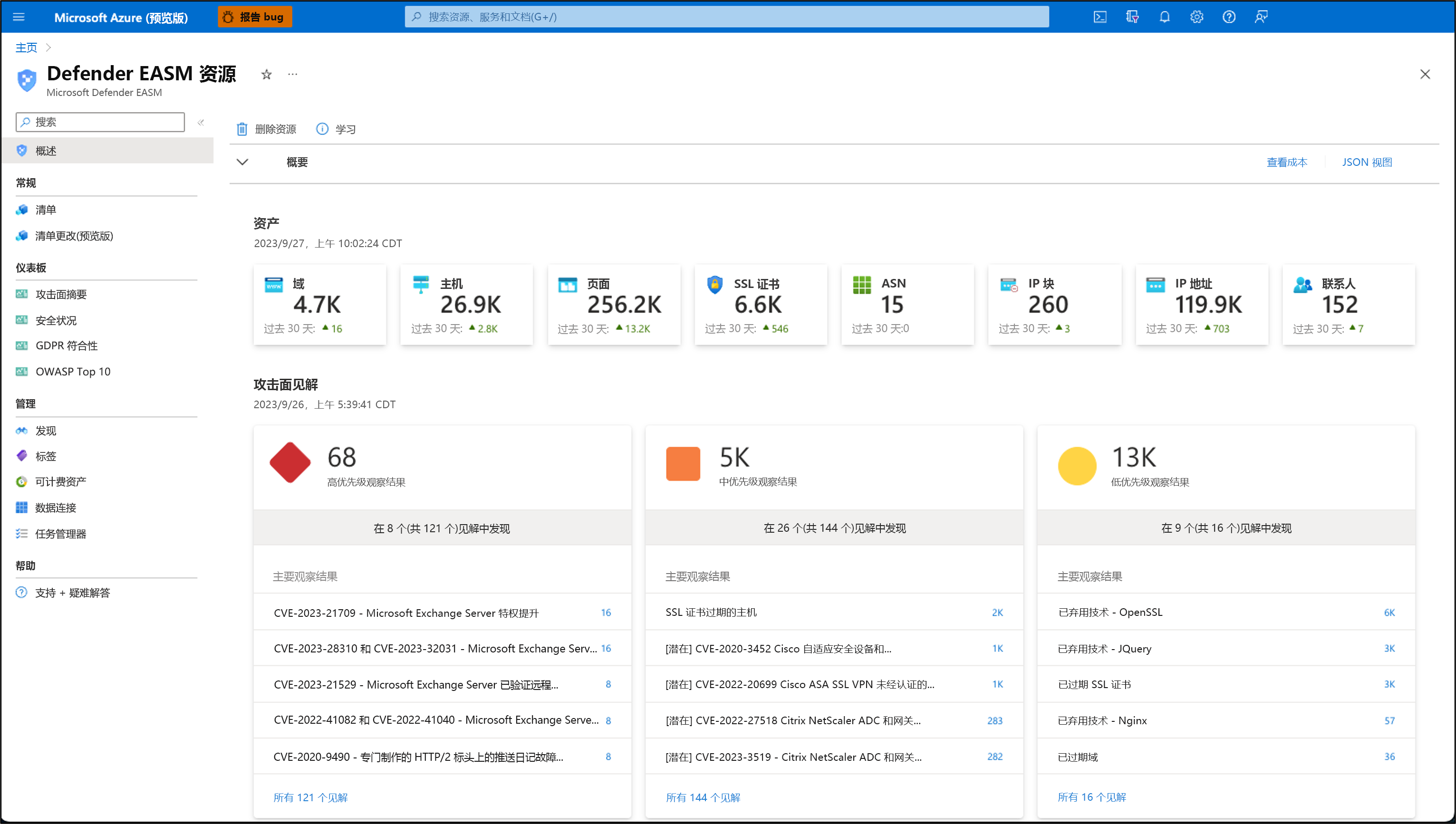Collapse the 概要 section chevron

click(x=242, y=163)
